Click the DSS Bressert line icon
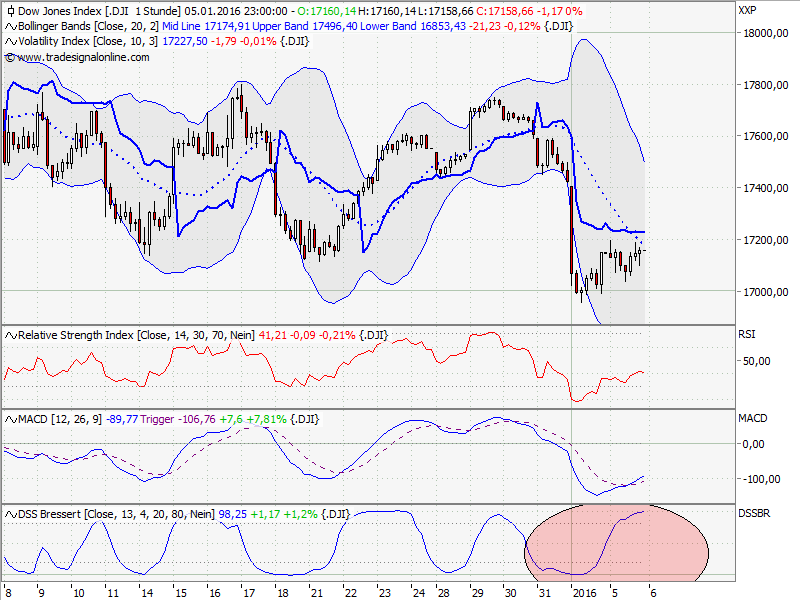The image size is (800, 600). (11, 514)
